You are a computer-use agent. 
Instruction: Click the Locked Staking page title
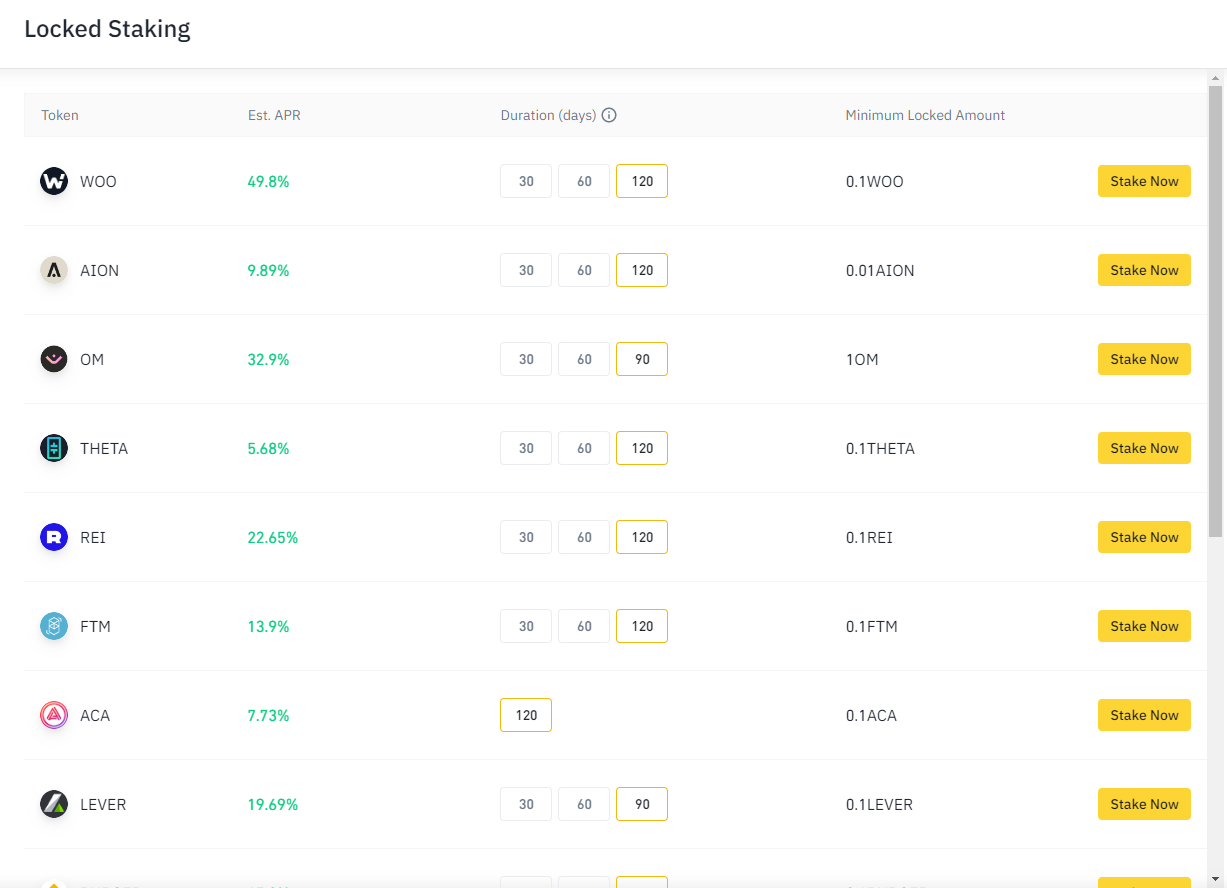(107, 29)
